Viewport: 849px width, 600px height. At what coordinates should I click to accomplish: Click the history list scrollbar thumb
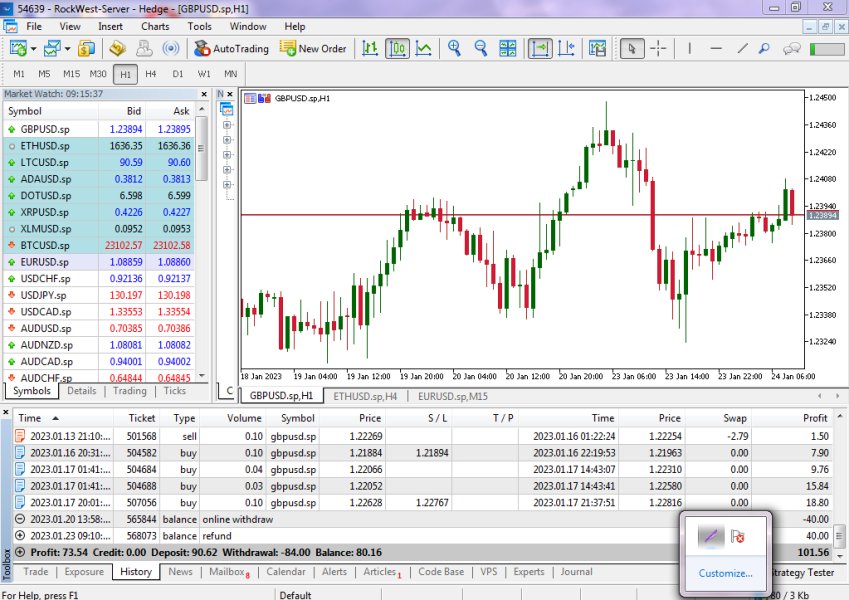(840, 537)
